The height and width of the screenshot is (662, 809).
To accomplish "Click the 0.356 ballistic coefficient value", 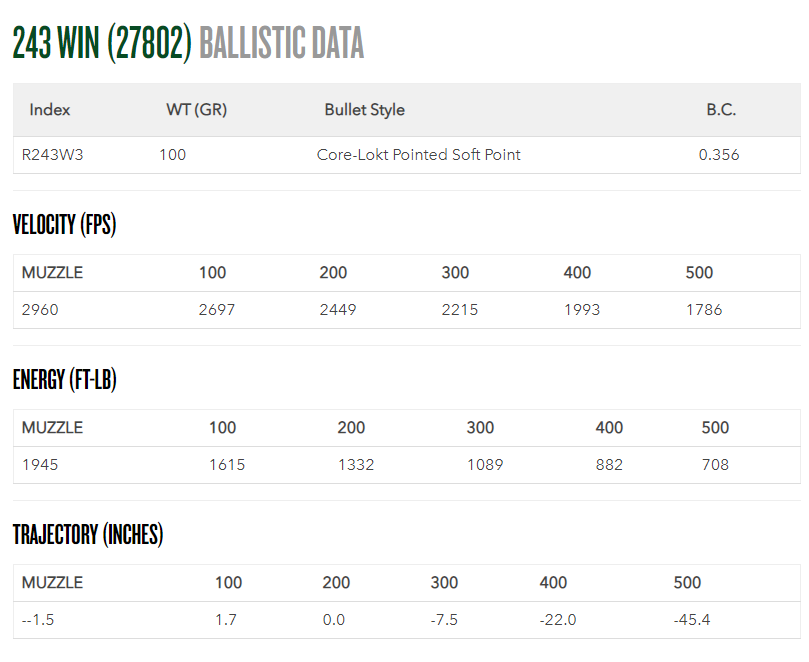I will point(719,155).
